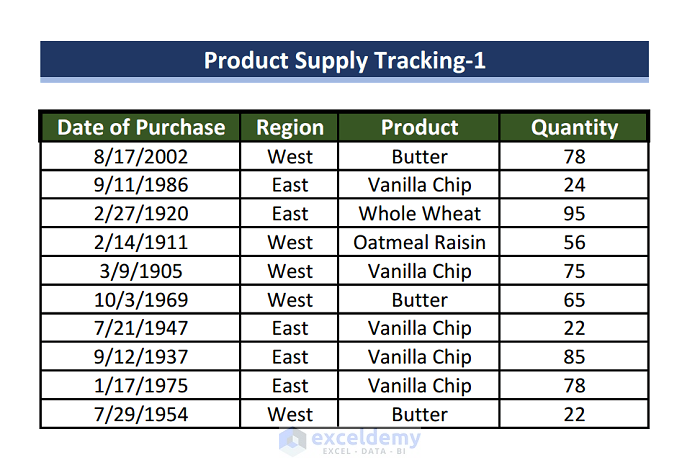Select the "Quantity" column header cell
This screenshot has width=700, height=473.
574,127
